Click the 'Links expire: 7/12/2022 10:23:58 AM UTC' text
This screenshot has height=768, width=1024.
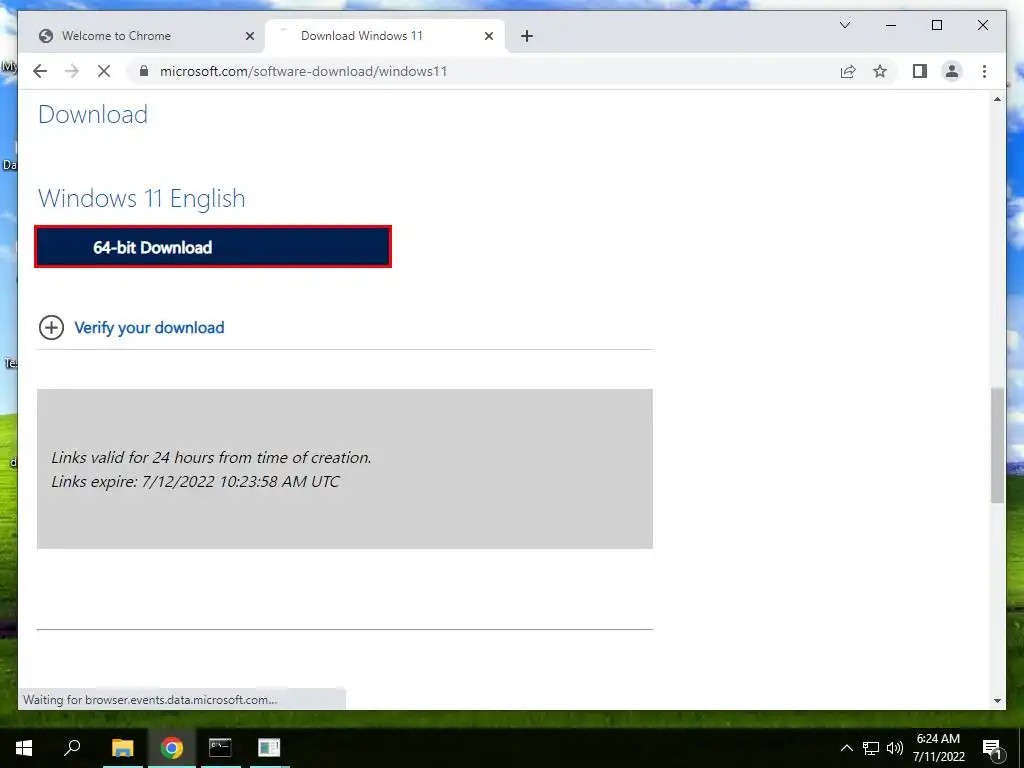pos(195,482)
